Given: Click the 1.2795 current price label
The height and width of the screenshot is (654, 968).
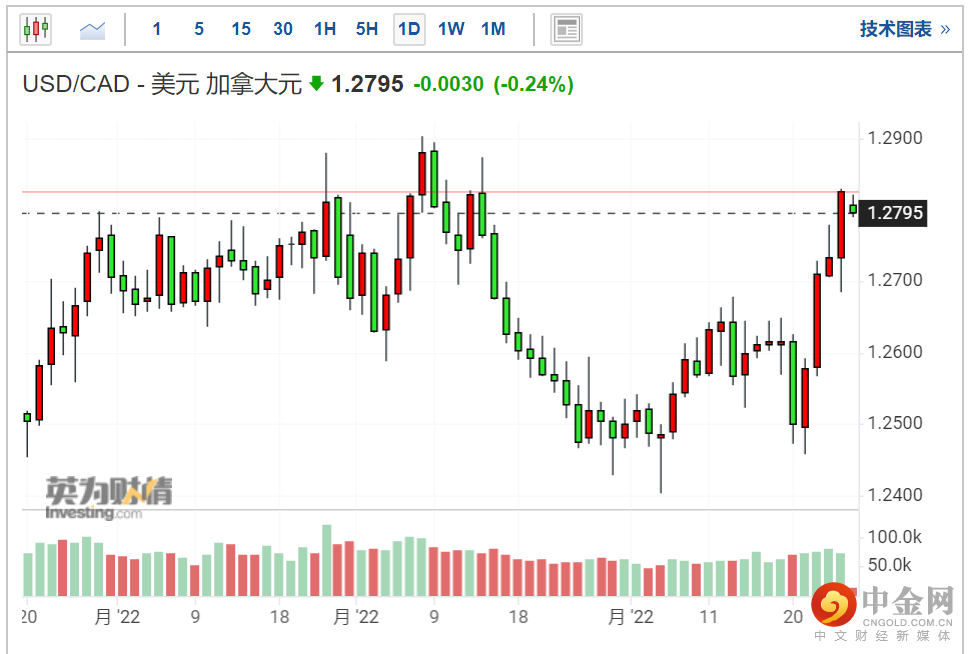Looking at the screenshot, I should coord(896,213).
